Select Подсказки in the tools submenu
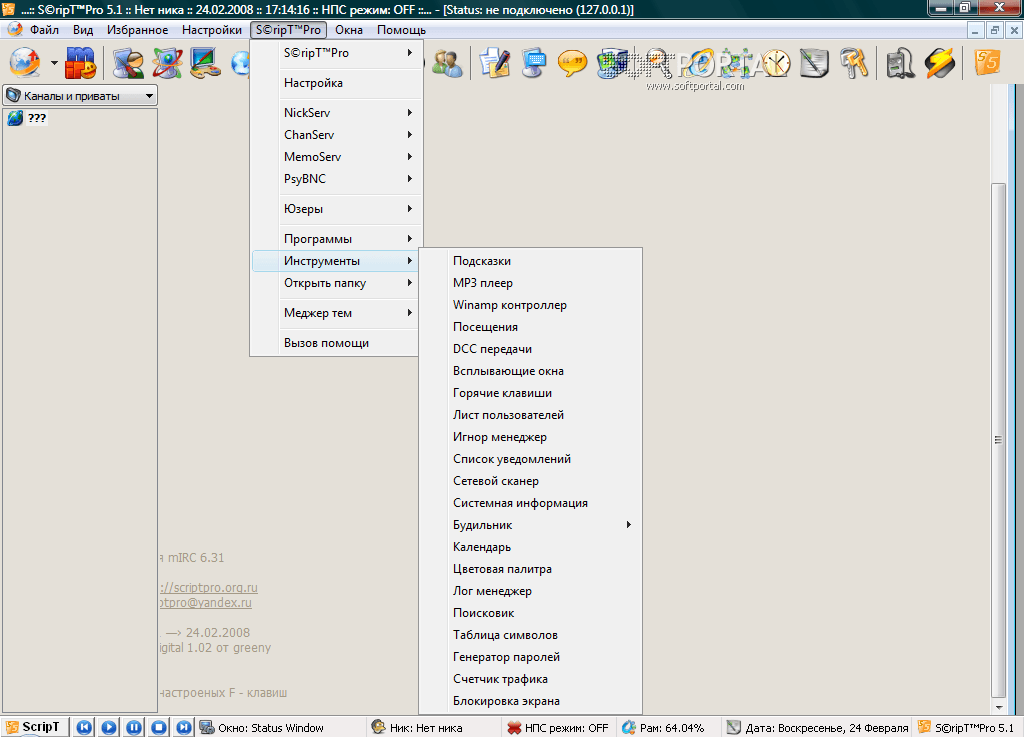The image size is (1024, 737). tap(530, 261)
